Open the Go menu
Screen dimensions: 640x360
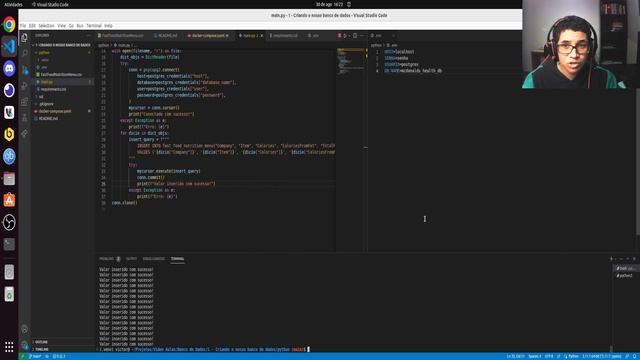pyautogui.click(x=71, y=26)
